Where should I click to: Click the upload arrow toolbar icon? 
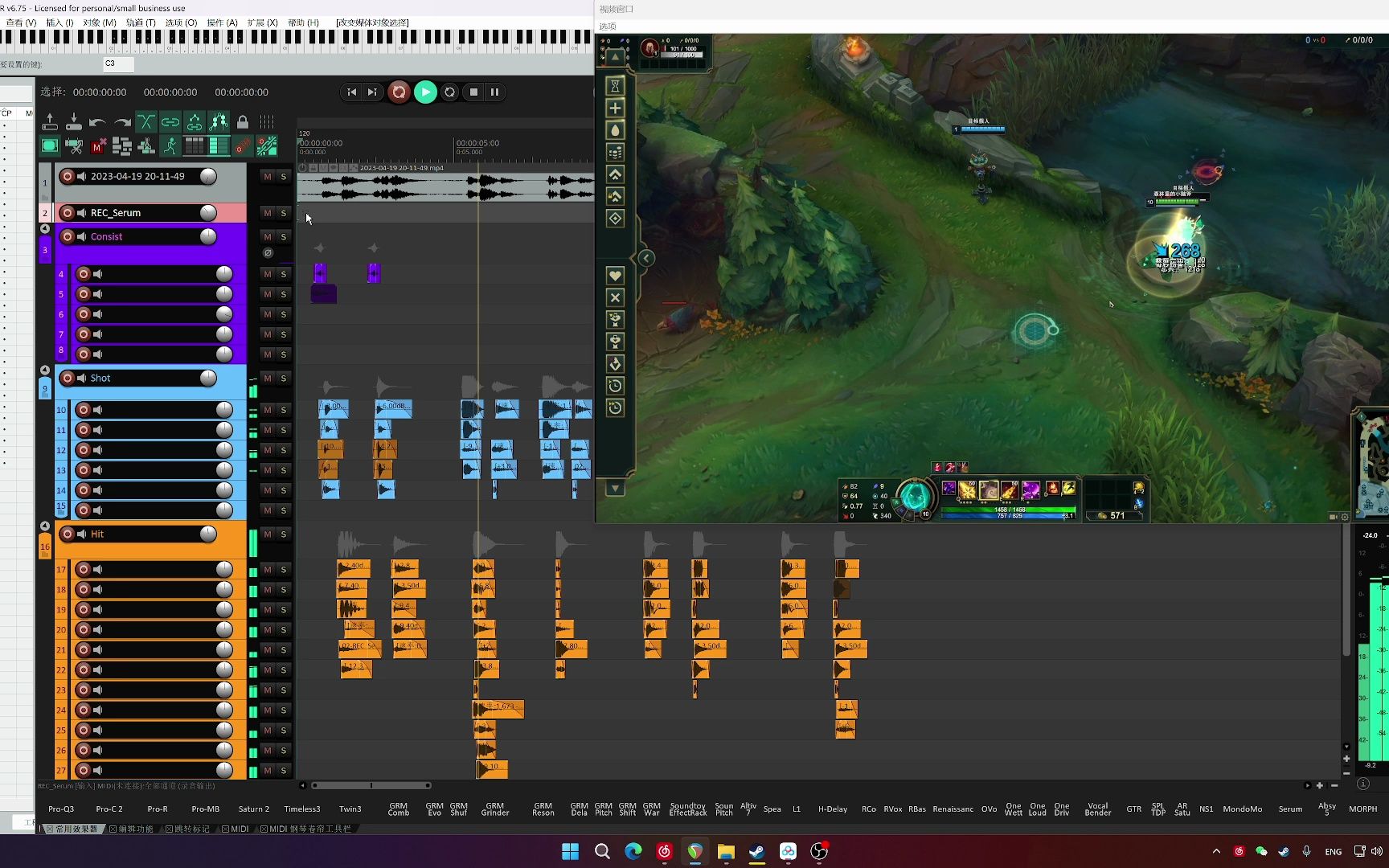click(49, 122)
